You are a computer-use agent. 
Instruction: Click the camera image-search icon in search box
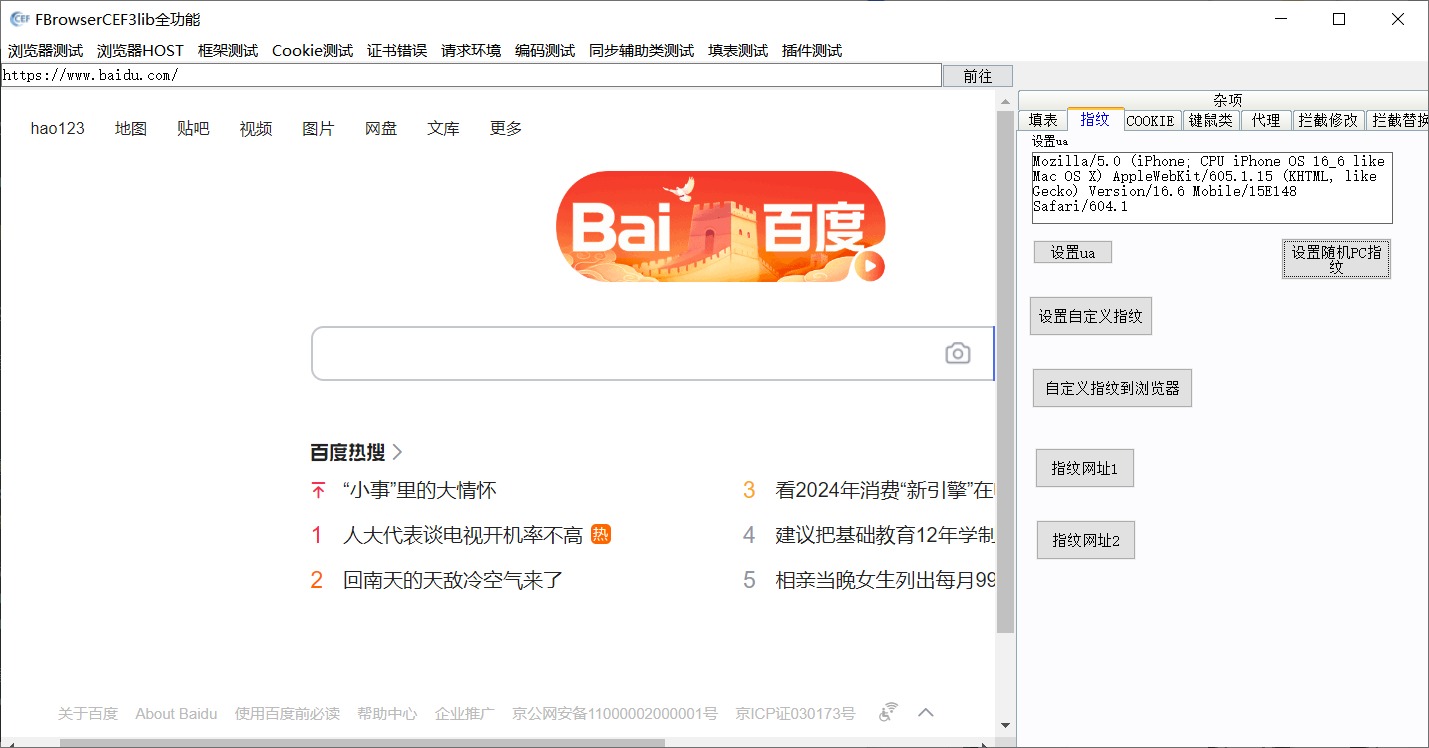(958, 353)
